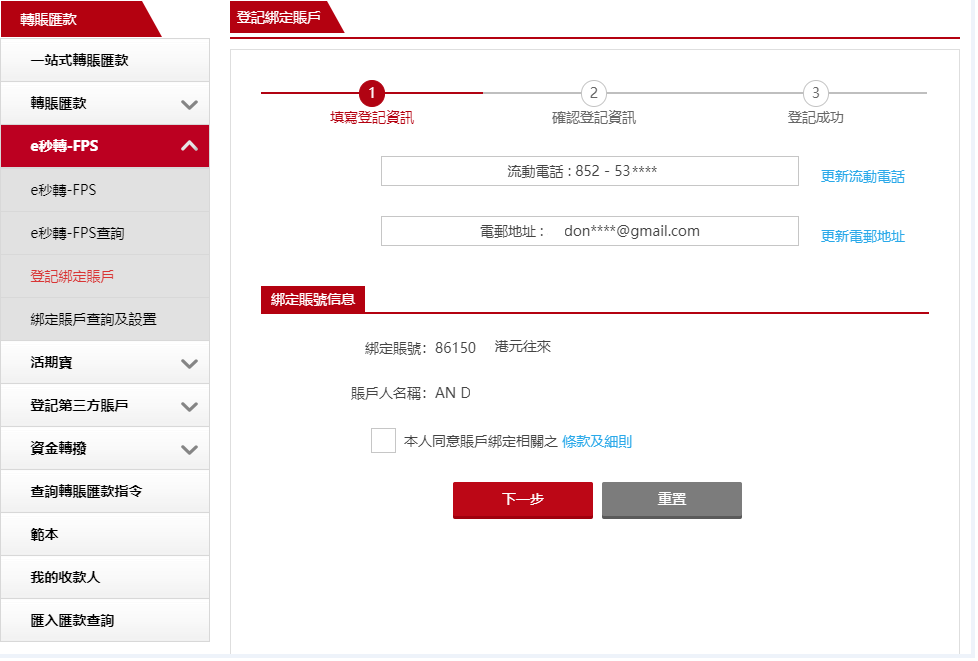
Task: Open the 更新電郵地址 link
Action: [863, 236]
